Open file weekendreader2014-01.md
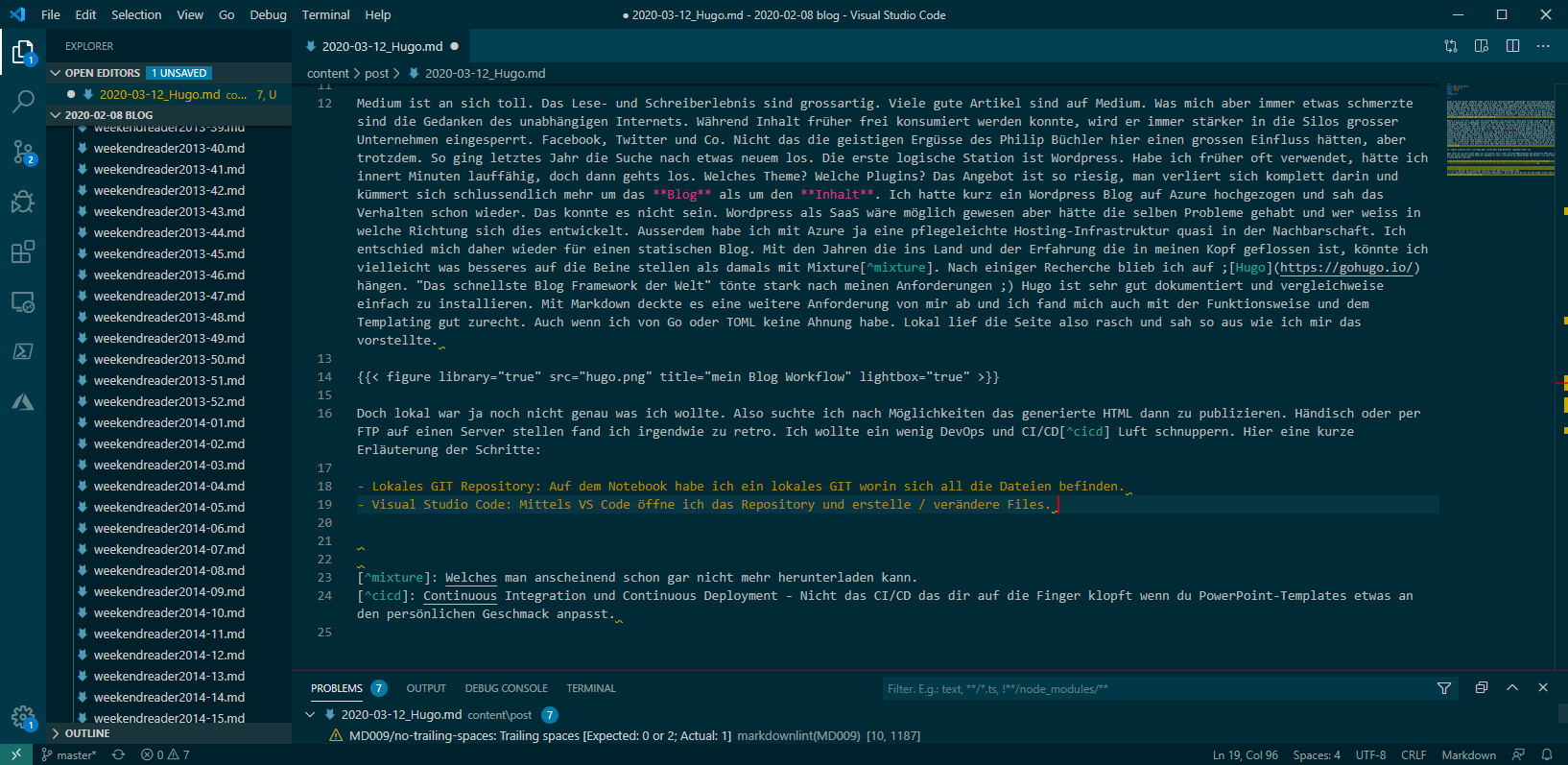Viewport: 1568px width, 765px height. click(x=169, y=422)
